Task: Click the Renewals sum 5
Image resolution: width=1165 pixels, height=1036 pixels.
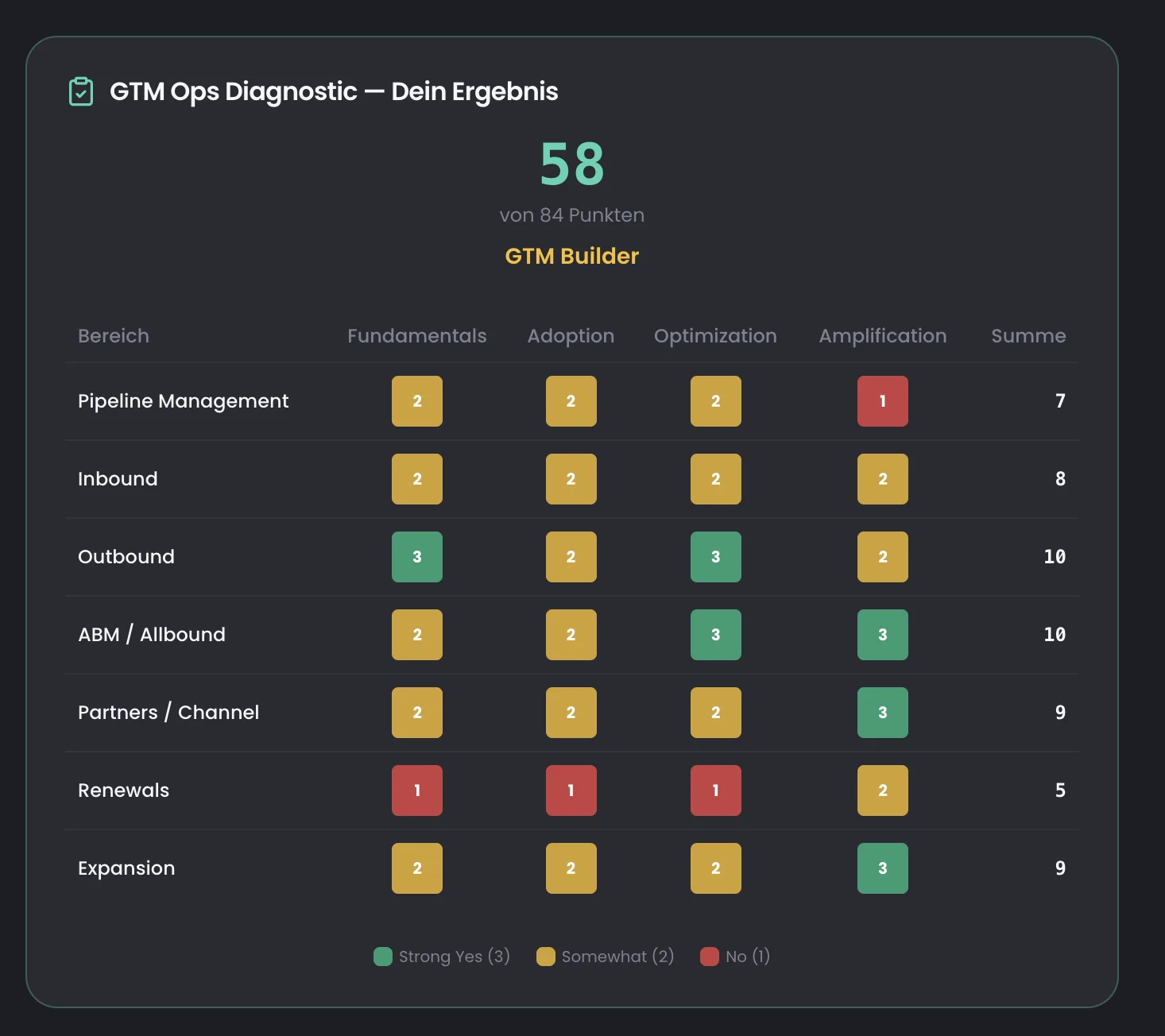Action: pos(1060,791)
